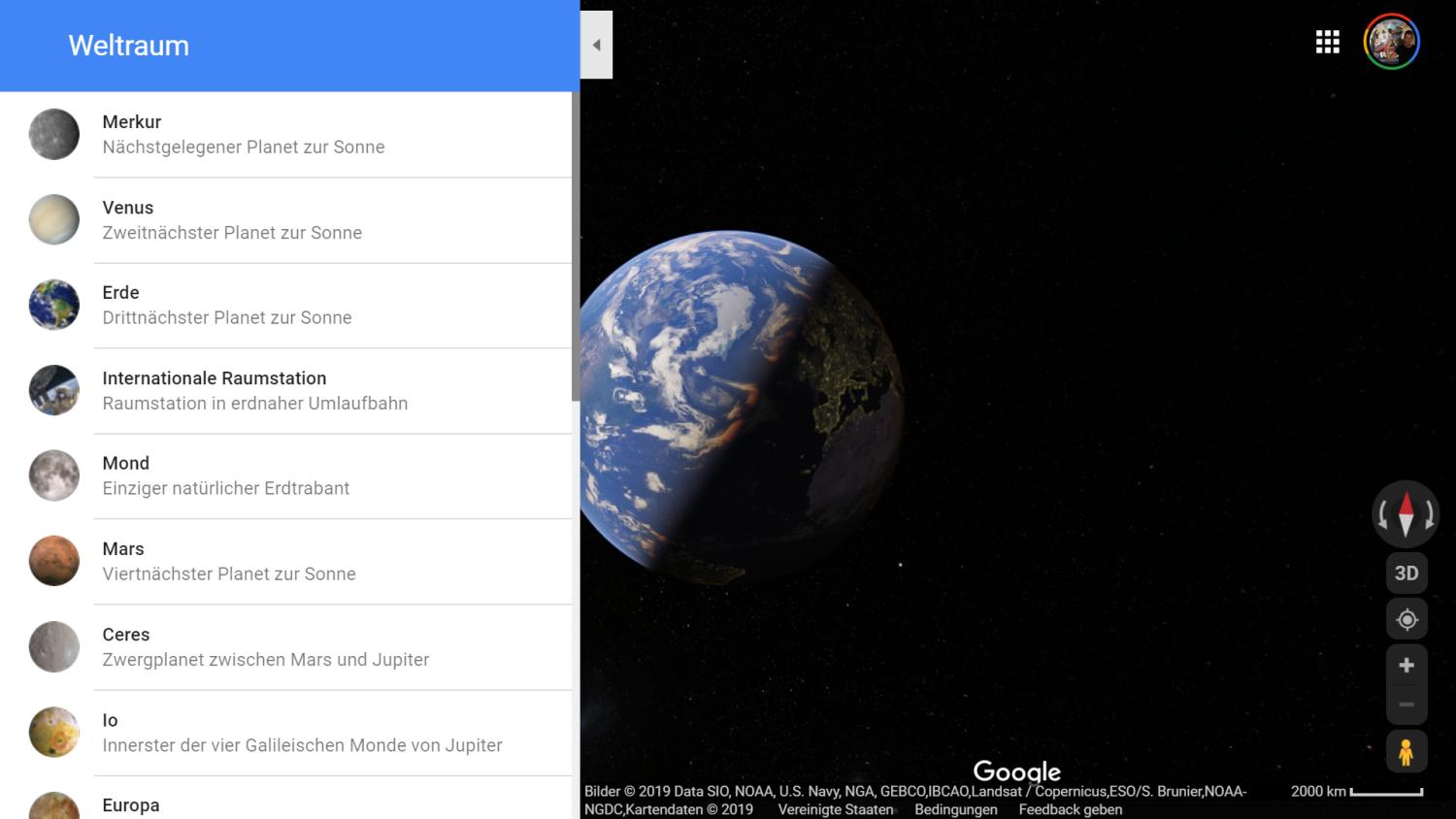Select the Mars list entry
The height and width of the screenshot is (819, 1456).
(285, 562)
